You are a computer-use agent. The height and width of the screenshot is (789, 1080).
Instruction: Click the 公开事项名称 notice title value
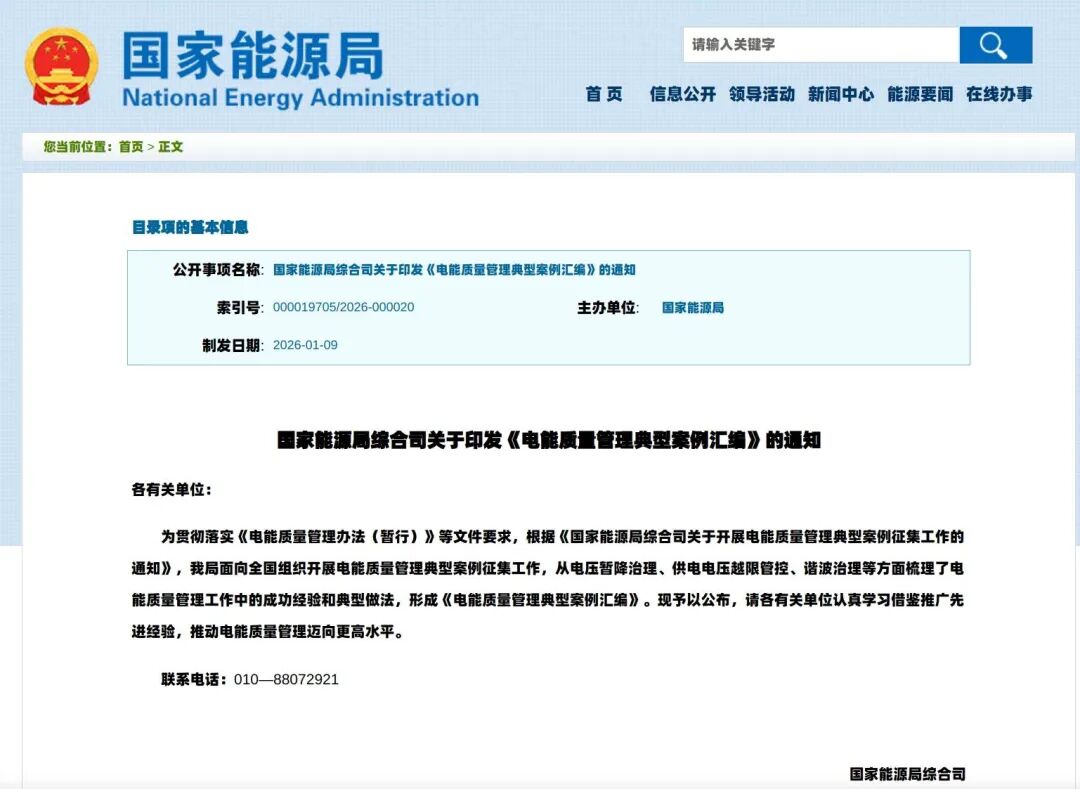(x=454, y=270)
